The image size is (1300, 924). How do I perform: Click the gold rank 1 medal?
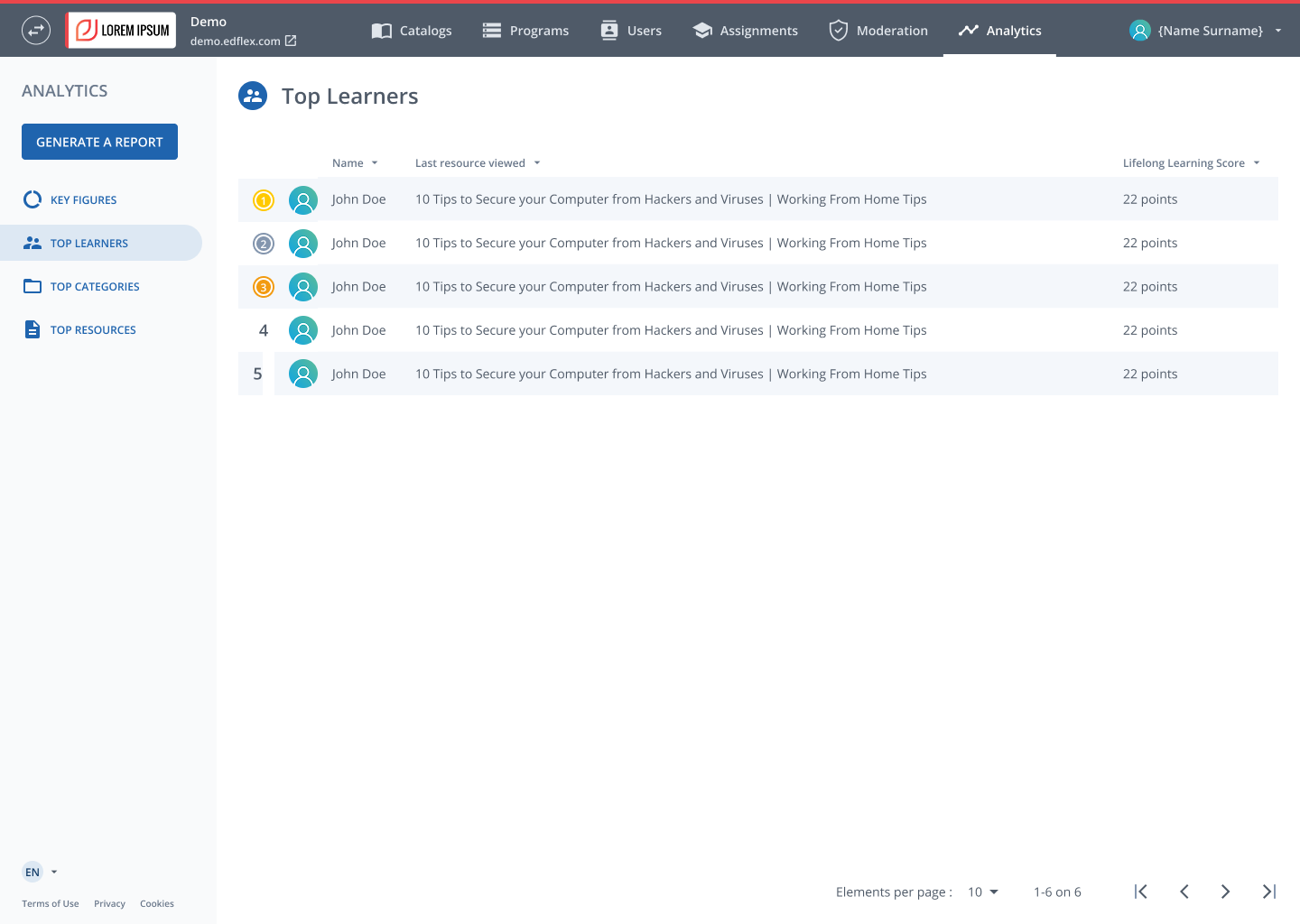click(264, 200)
